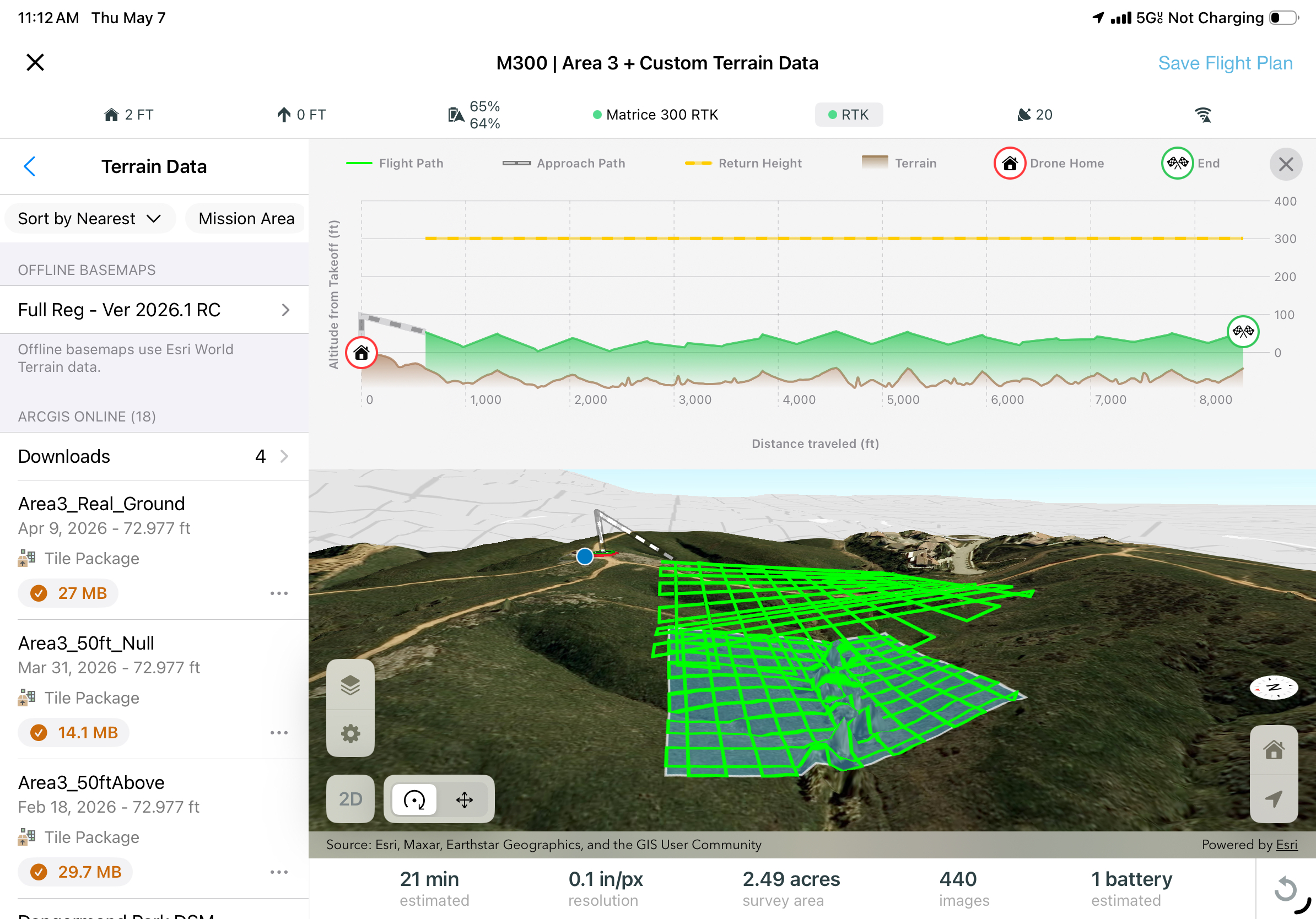Open the Sort by Nearest dropdown

coord(89,218)
